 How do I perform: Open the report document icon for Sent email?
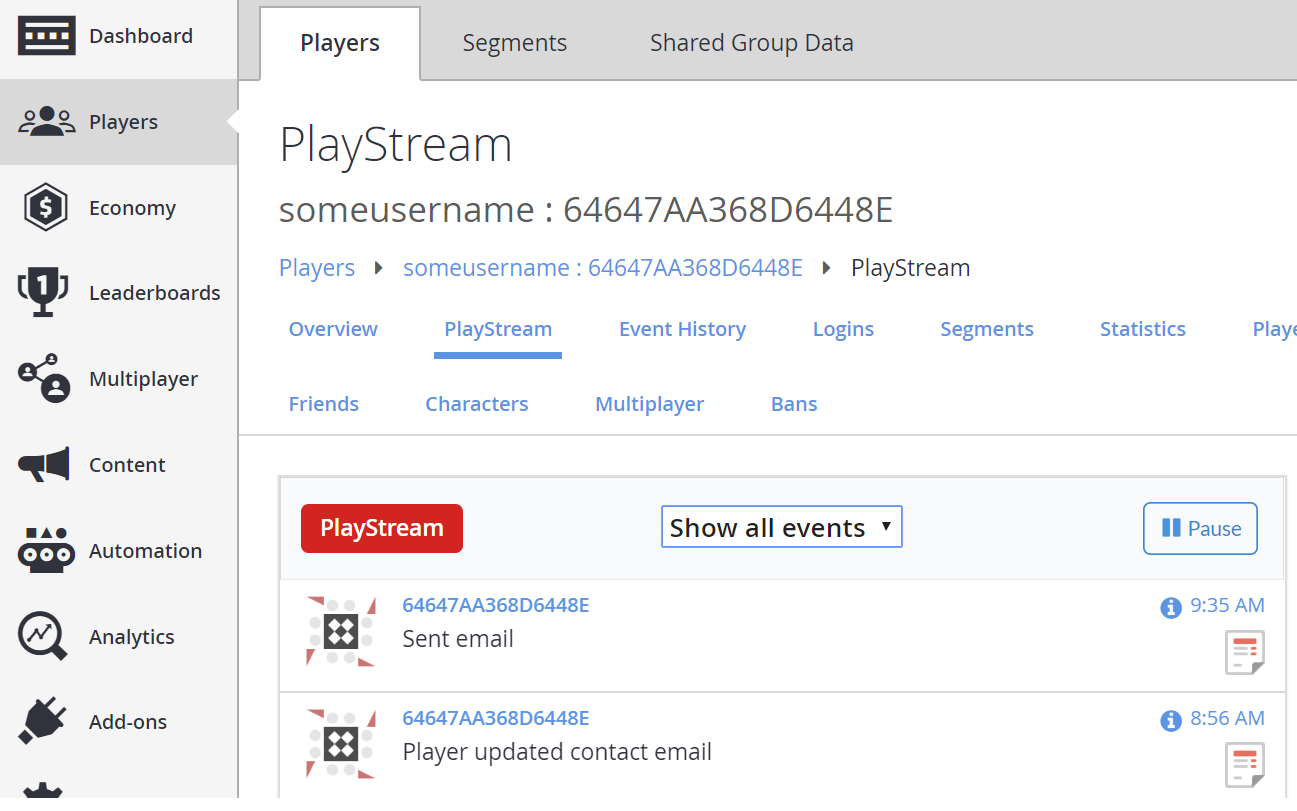pyautogui.click(x=1245, y=652)
